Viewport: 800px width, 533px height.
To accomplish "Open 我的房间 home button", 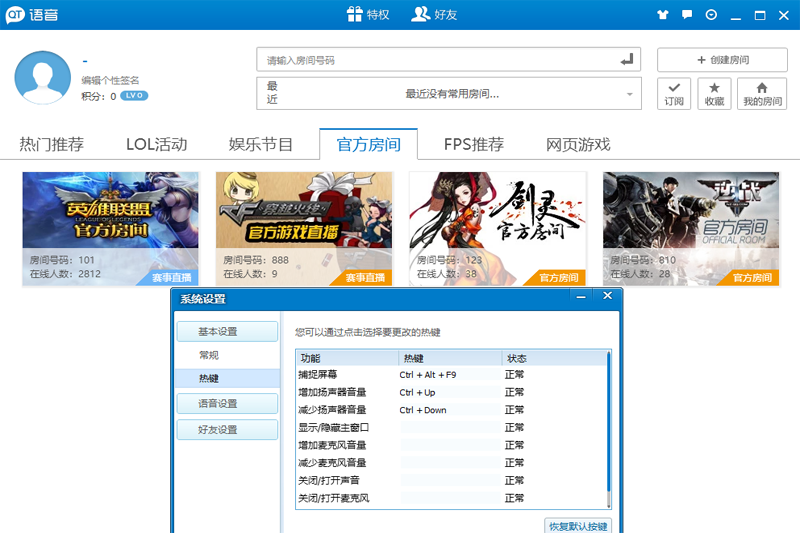I will pos(762,93).
